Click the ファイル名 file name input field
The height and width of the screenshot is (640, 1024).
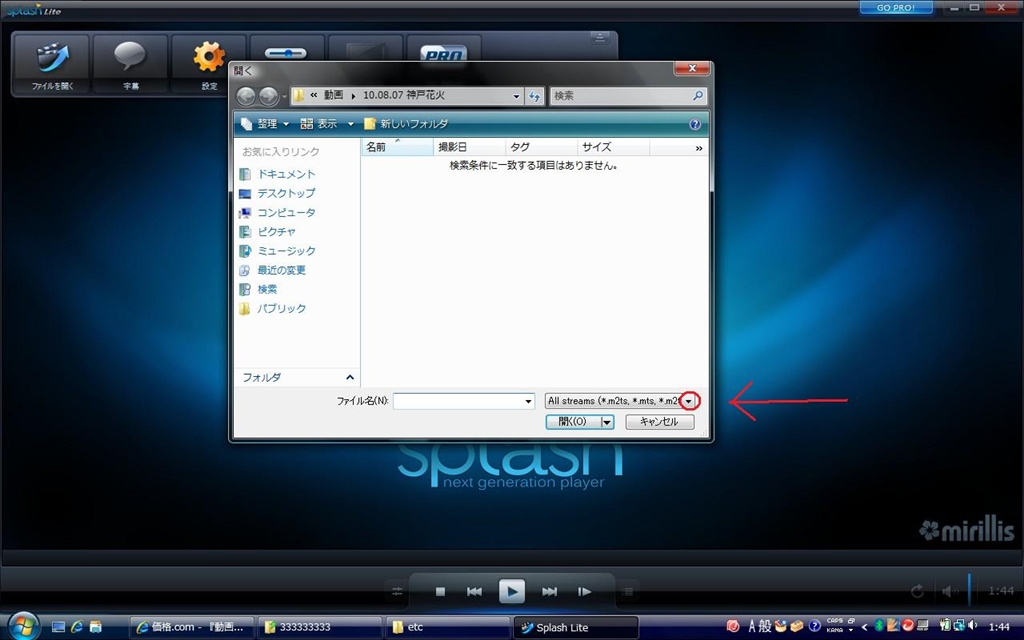(x=458, y=401)
